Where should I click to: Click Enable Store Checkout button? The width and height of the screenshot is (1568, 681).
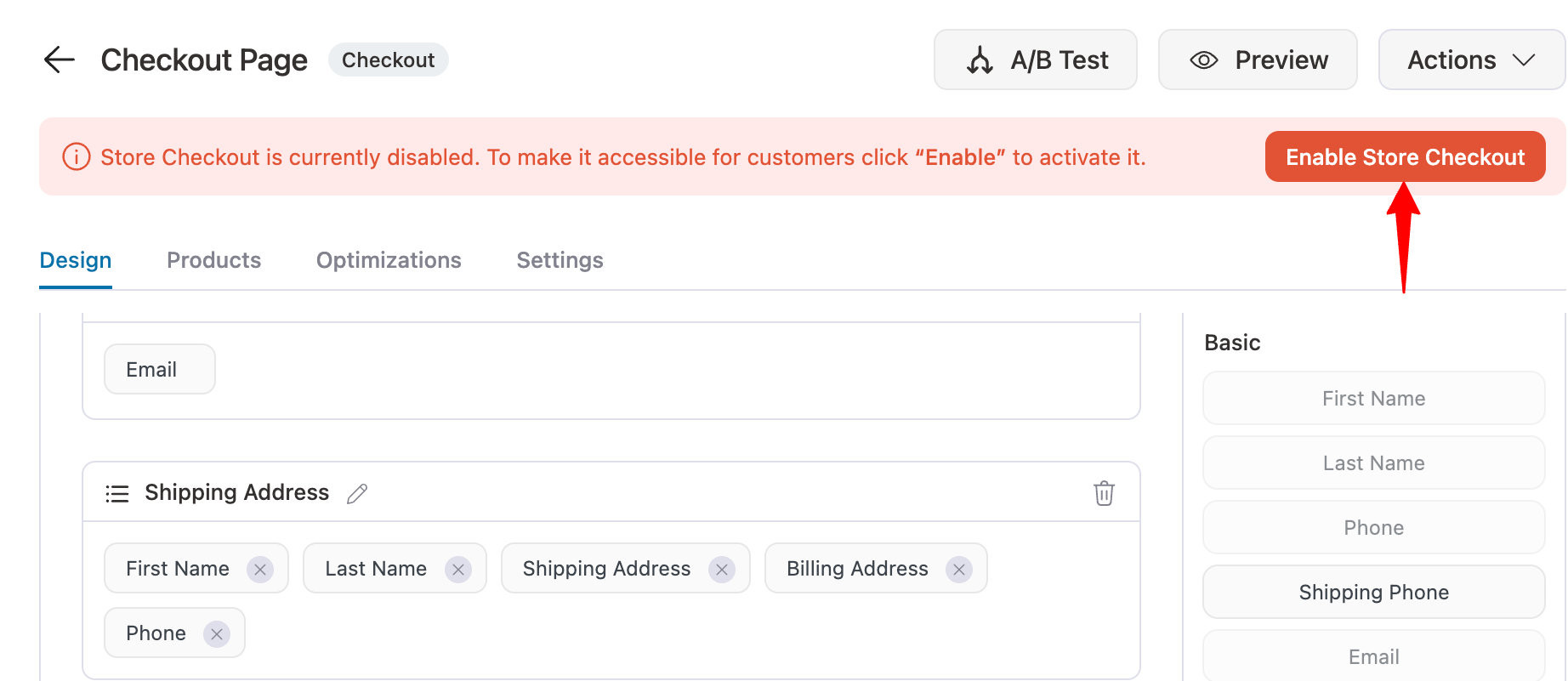pos(1405,156)
